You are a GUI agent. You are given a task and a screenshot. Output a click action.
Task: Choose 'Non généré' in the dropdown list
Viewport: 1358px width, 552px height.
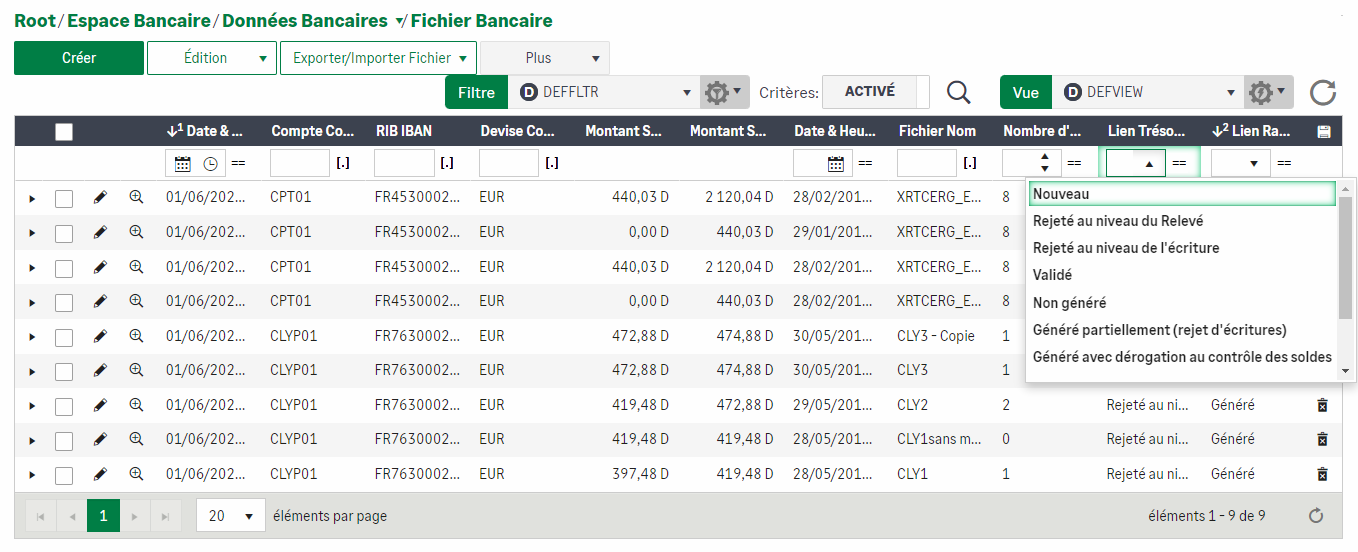(1069, 302)
